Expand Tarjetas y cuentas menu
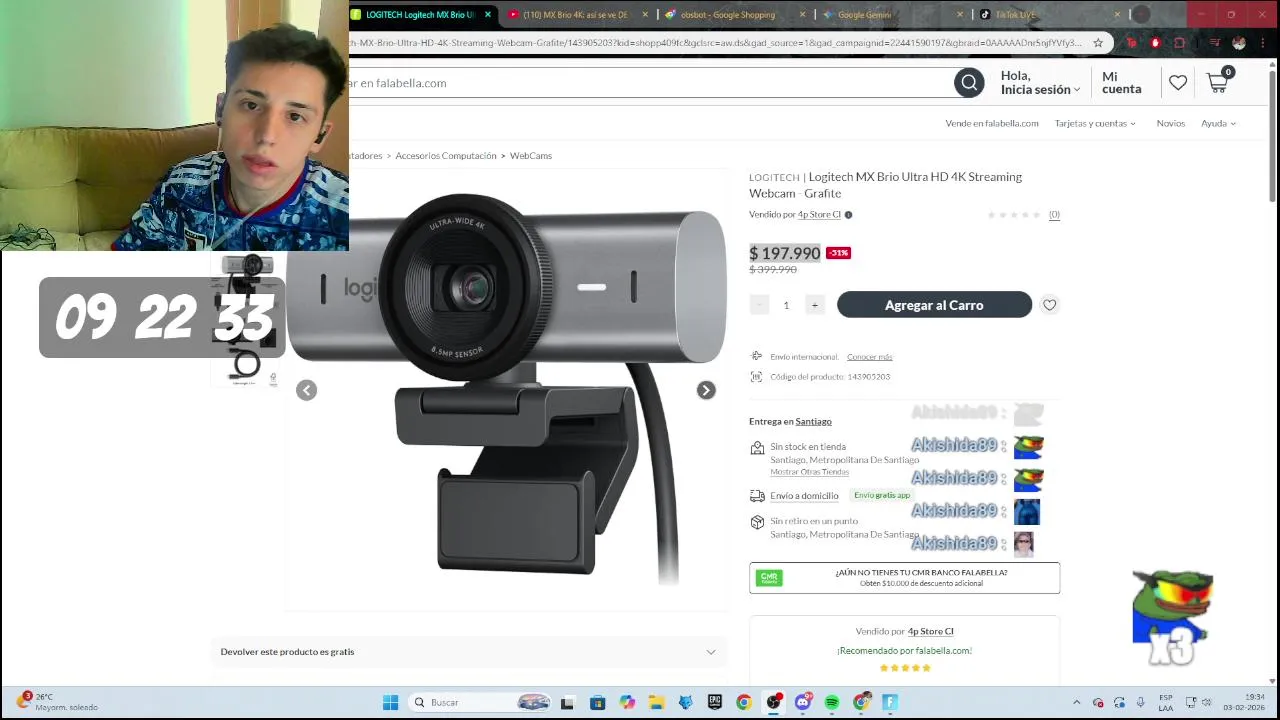This screenshot has height=720, width=1280. pyautogui.click(x=1095, y=123)
